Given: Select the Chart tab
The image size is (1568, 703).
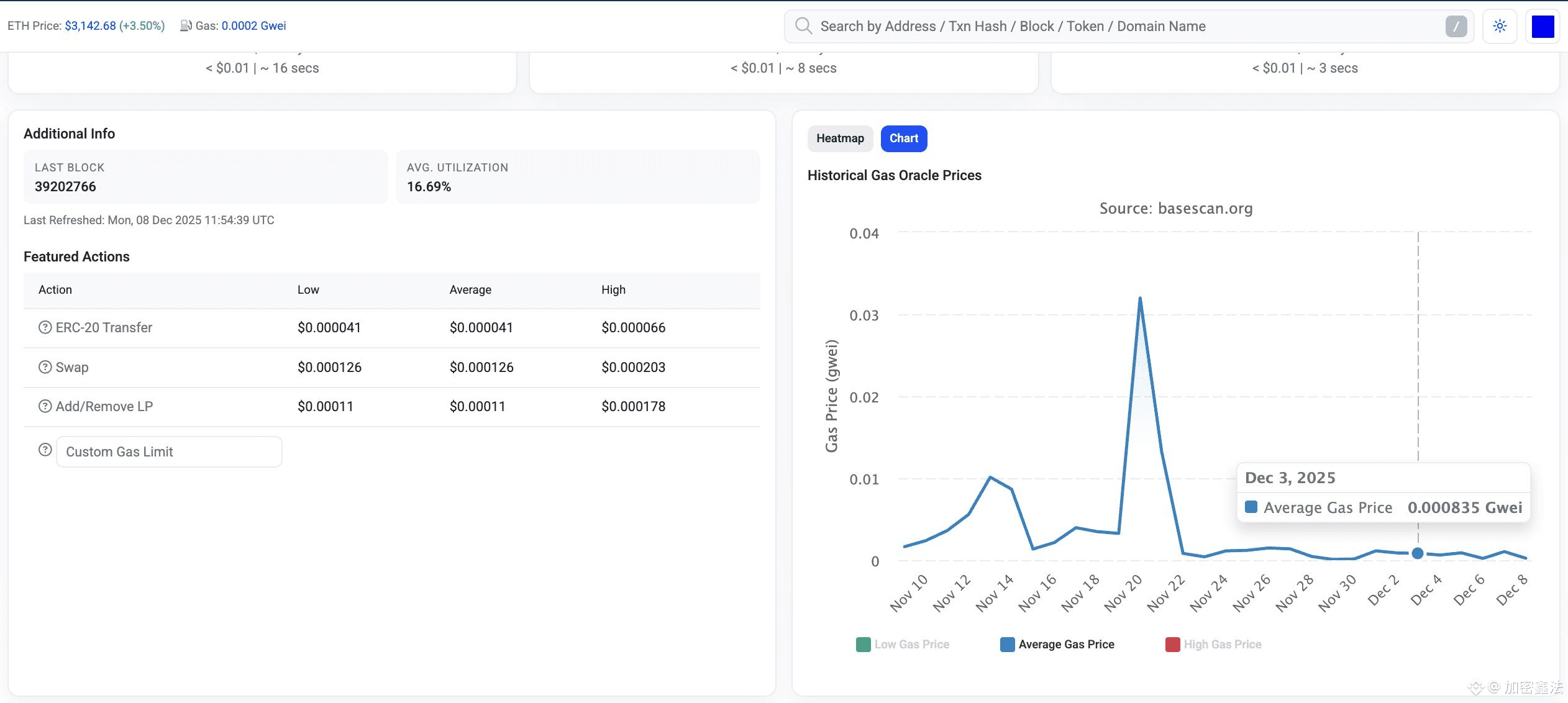Looking at the screenshot, I should click(903, 138).
